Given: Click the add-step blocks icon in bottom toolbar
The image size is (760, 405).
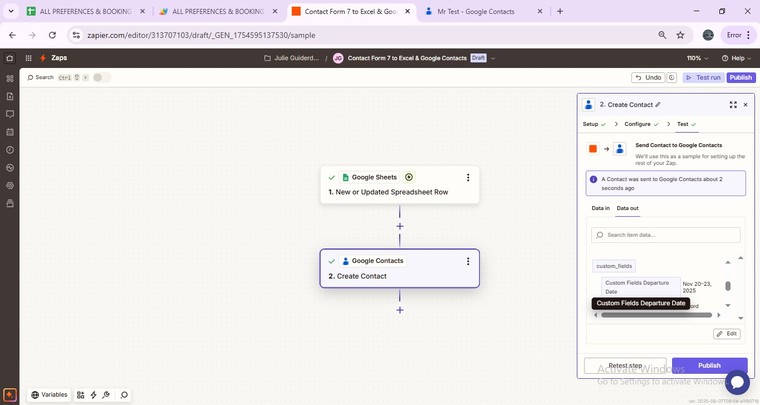Looking at the screenshot, I should 80,395.
